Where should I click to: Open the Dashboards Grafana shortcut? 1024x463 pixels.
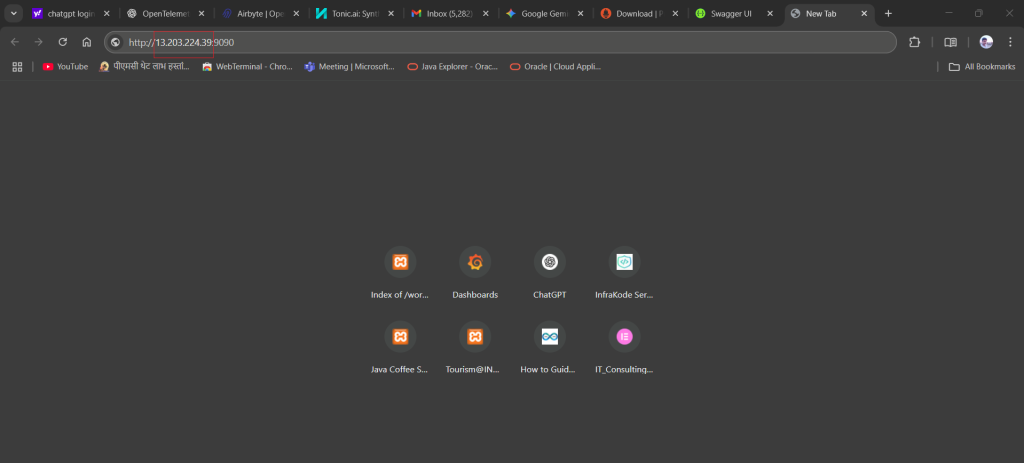click(475, 273)
